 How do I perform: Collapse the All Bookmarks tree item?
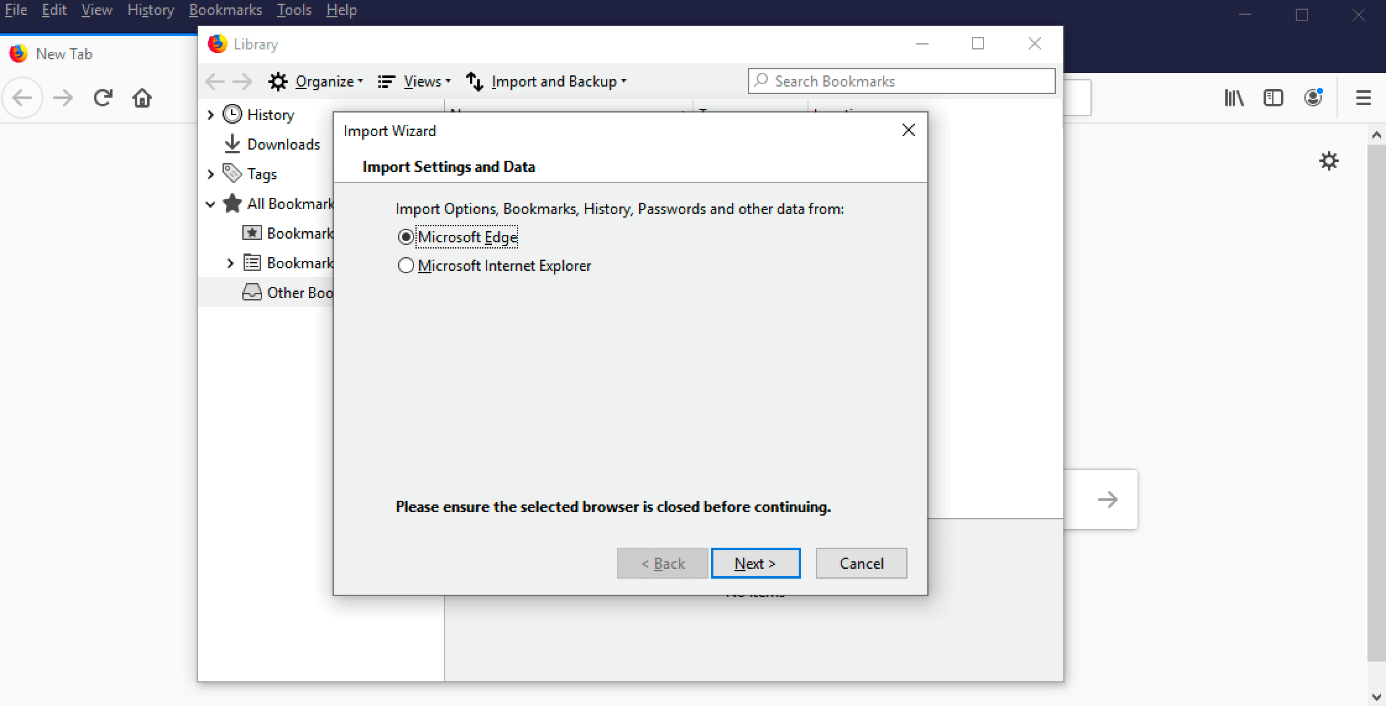[210, 203]
